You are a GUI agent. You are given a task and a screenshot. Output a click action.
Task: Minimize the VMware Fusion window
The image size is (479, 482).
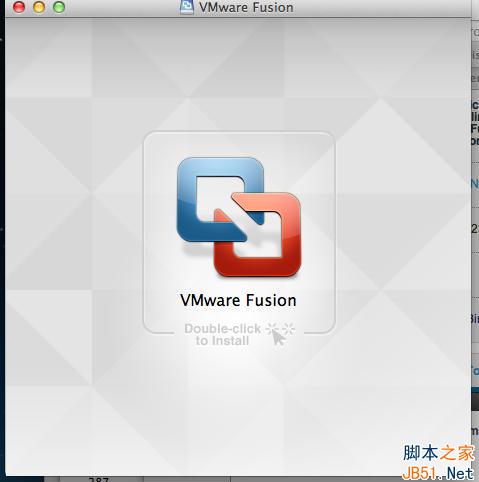39,7
